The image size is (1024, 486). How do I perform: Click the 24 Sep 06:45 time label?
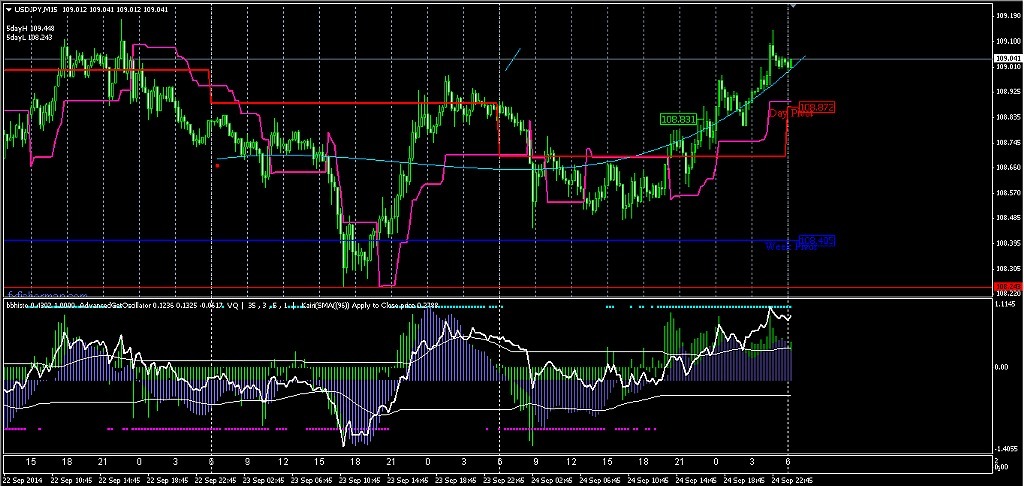coord(601,479)
